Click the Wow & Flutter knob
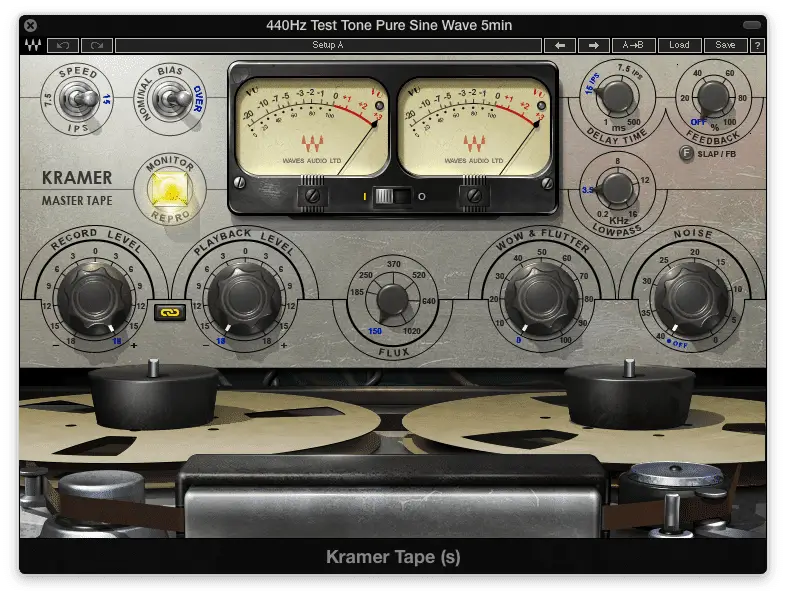This screenshot has width=786, height=597. click(x=542, y=298)
